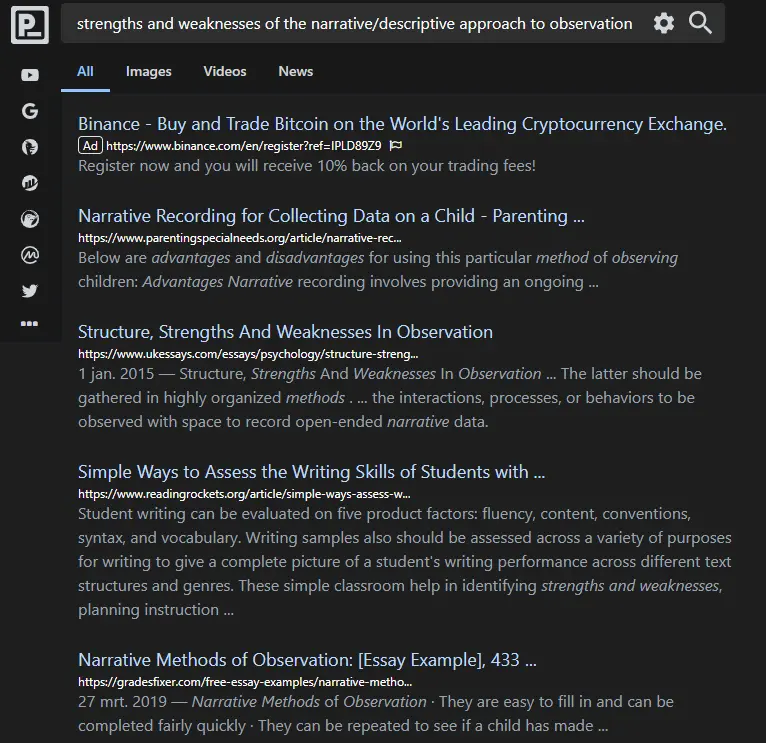Open the Binance Buy and Trade Bitcoin ad link
This screenshot has width=766, height=743.
pos(403,124)
